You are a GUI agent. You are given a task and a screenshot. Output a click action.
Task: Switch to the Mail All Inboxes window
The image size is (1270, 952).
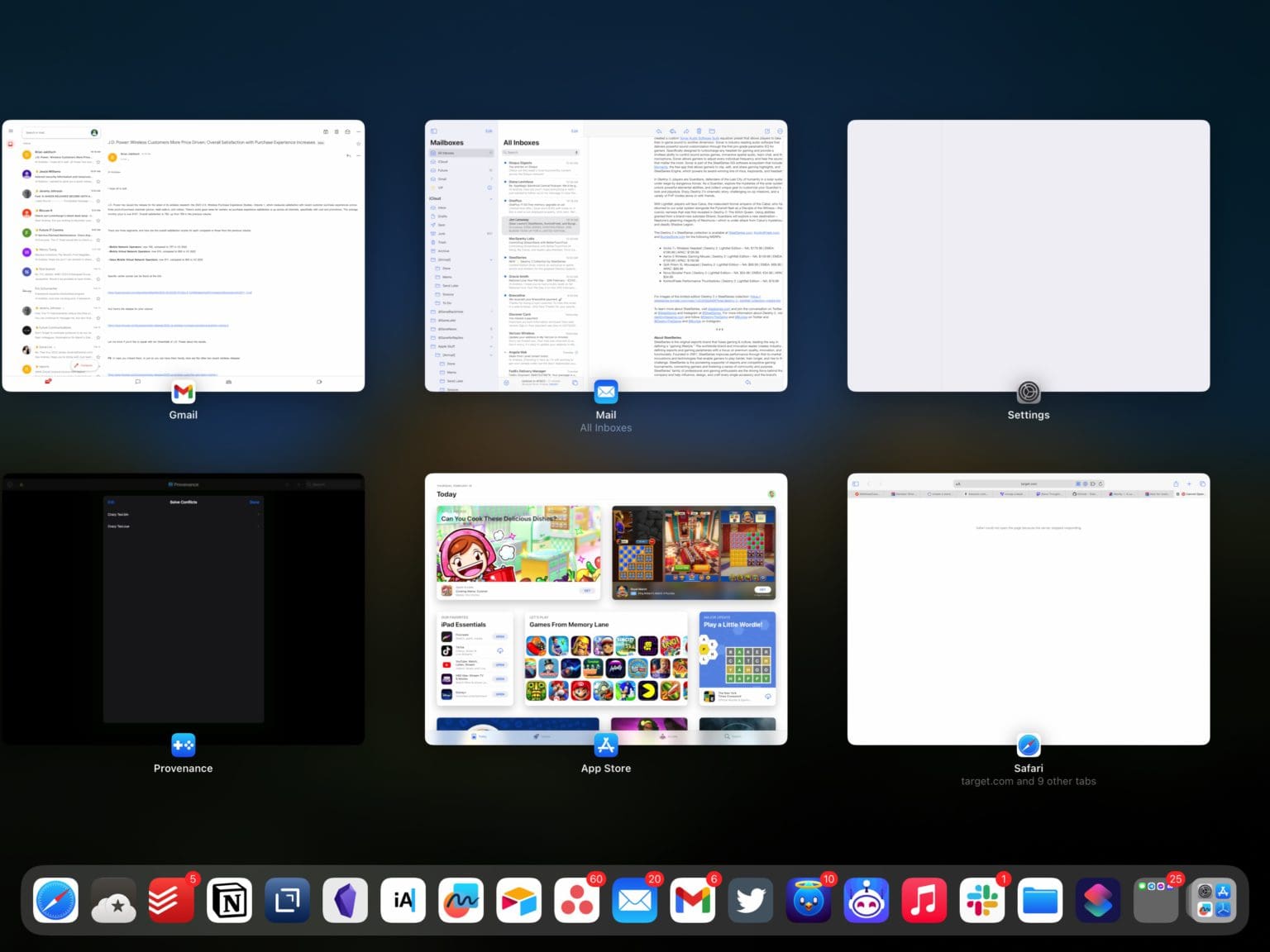[x=606, y=258]
